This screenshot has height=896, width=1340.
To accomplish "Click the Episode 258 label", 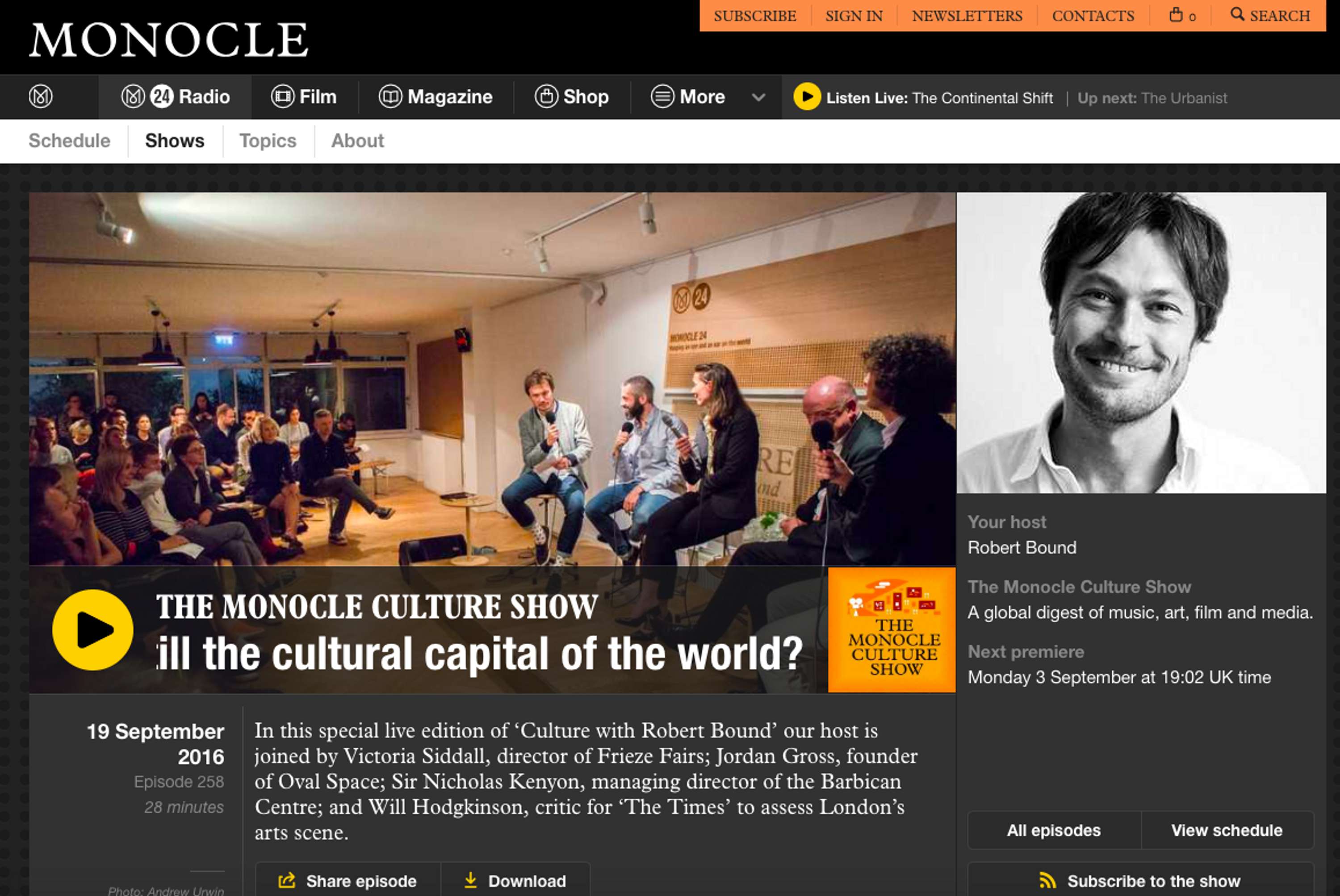I will point(179,782).
